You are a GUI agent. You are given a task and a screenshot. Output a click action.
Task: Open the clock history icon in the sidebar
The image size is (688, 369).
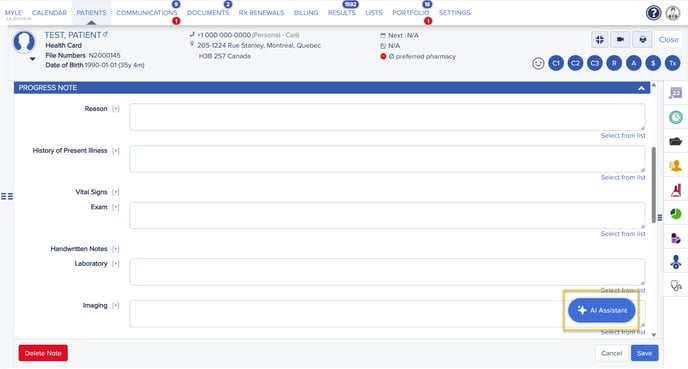[x=676, y=117]
